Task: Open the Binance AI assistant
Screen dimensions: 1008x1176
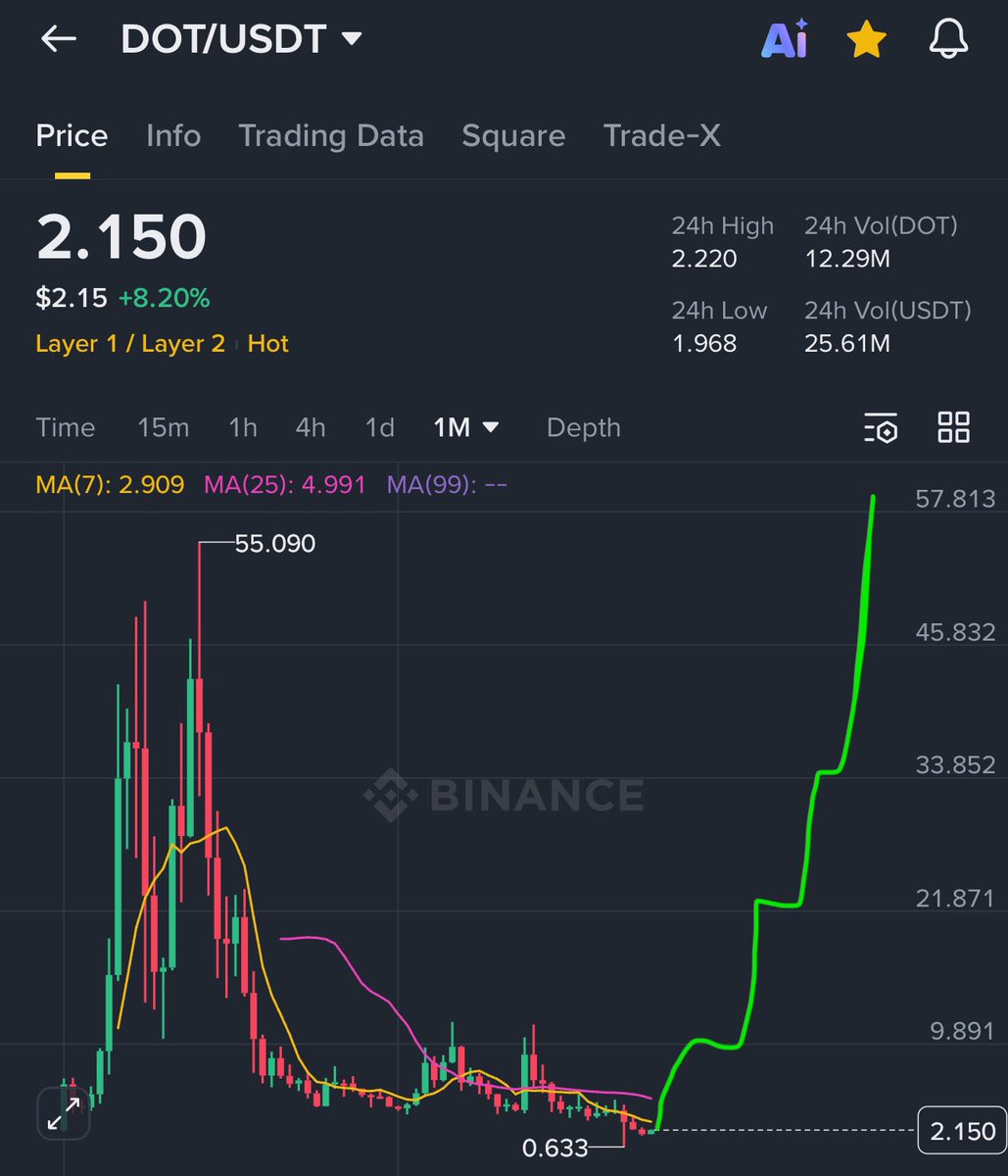Action: coord(784,39)
